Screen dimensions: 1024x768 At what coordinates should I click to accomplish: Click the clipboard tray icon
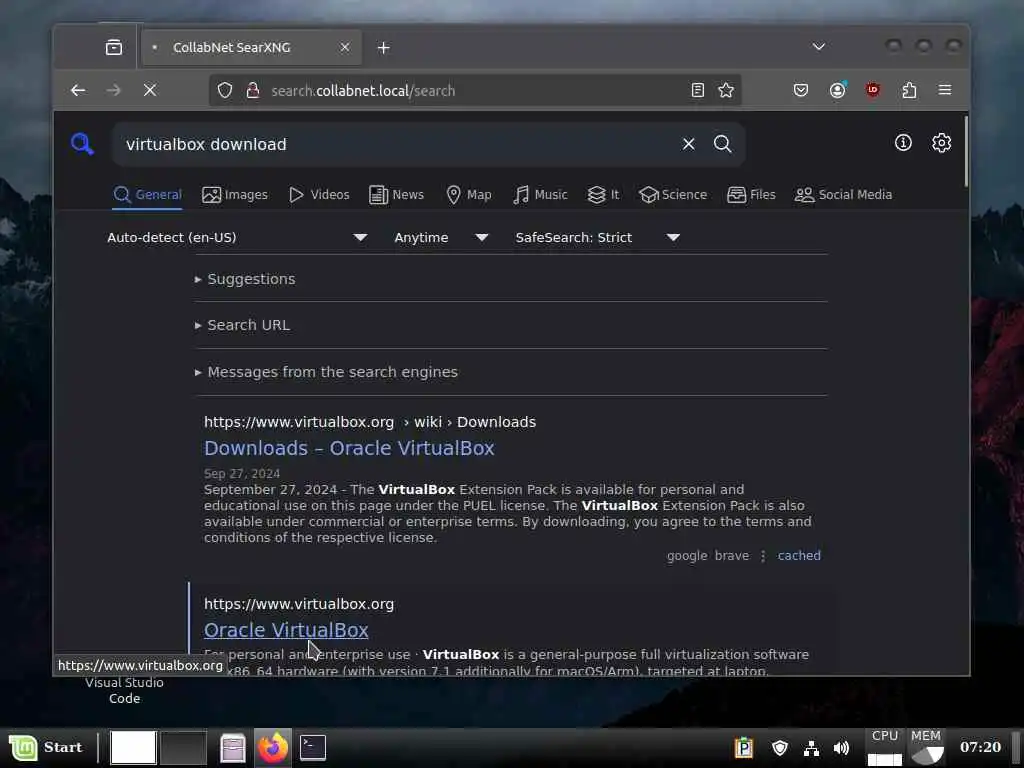[x=743, y=747]
